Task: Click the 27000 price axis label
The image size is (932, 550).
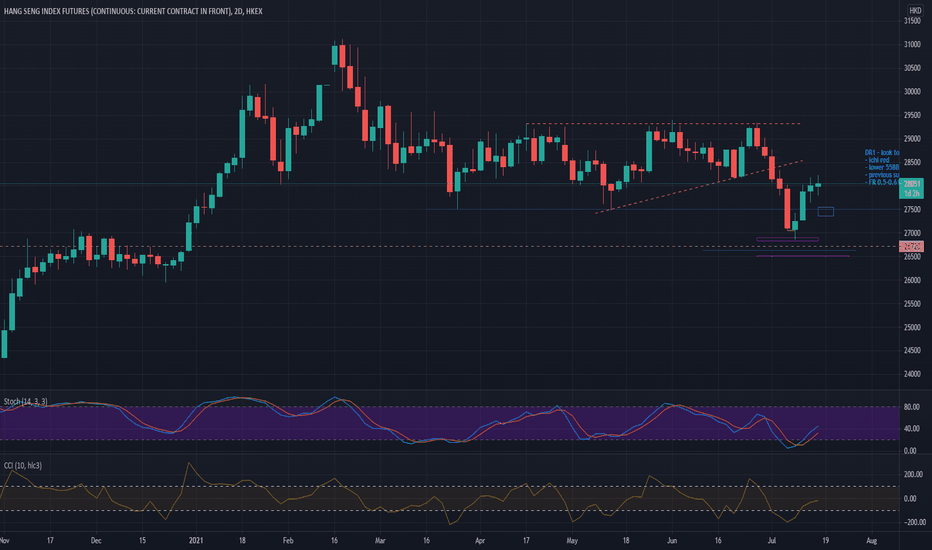Action: coord(912,233)
